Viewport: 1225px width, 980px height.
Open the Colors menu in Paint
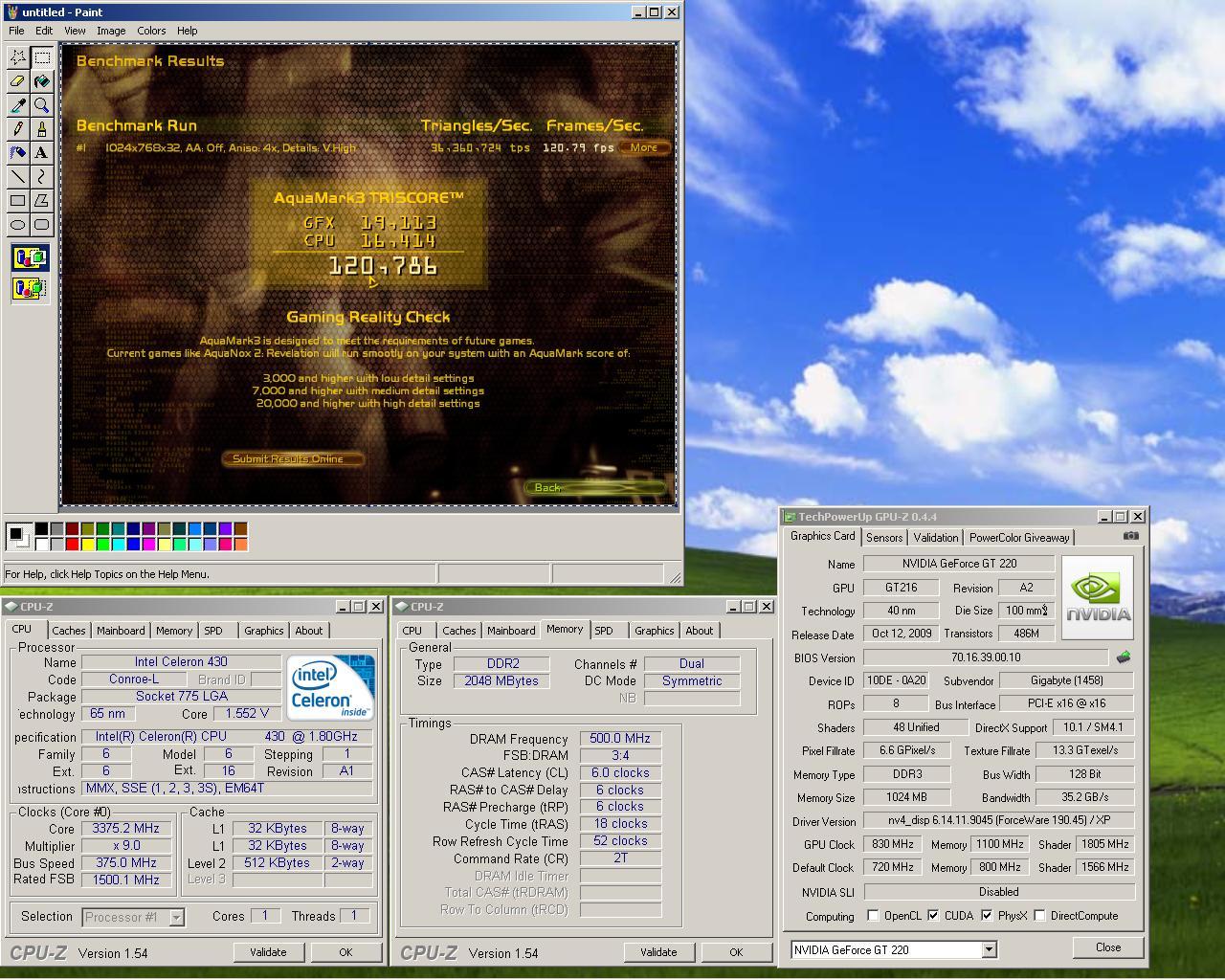tap(151, 31)
